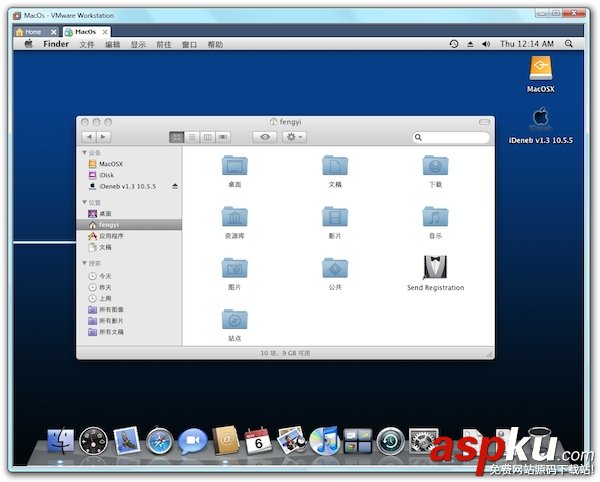This screenshot has height=482, width=600.
Task: Click the Finder search field
Action: (451, 137)
